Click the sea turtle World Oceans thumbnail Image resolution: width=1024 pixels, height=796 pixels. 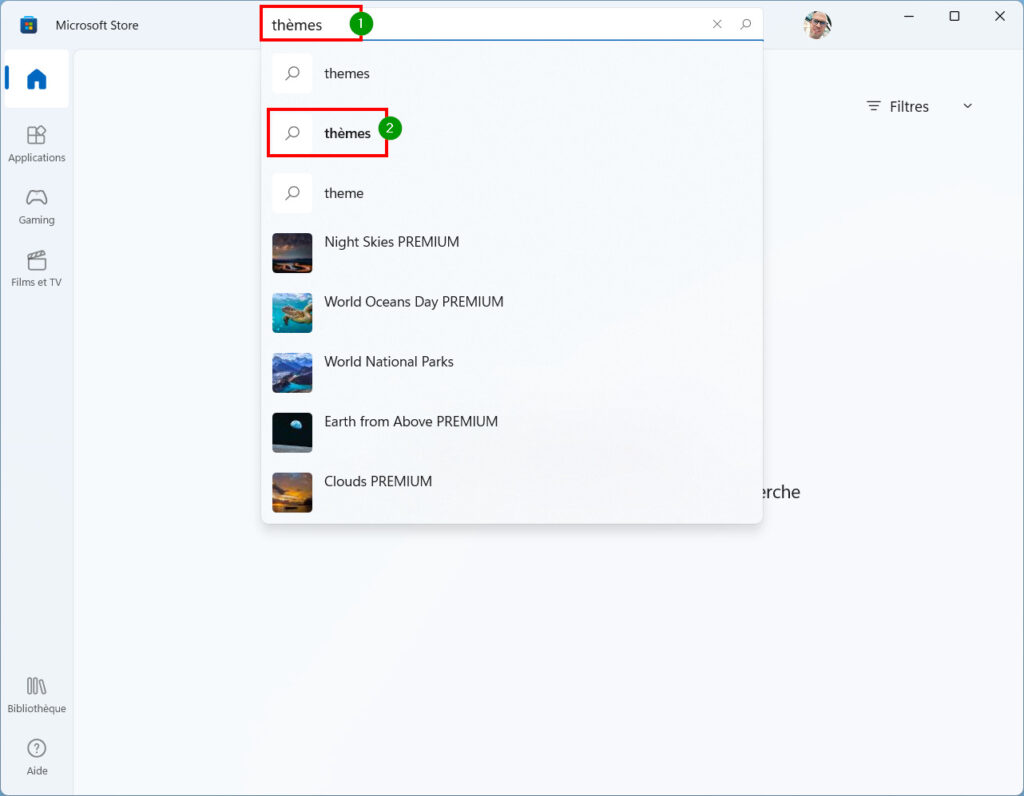(292, 313)
